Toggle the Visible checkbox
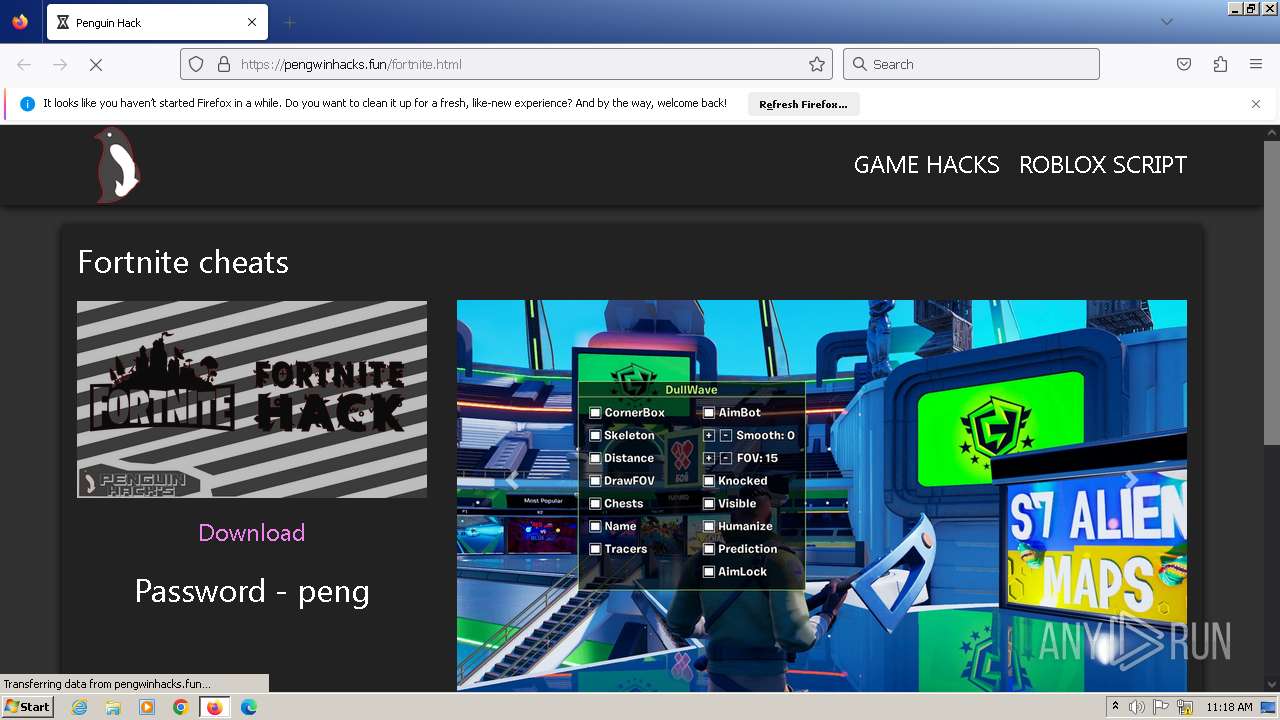 tap(709, 504)
